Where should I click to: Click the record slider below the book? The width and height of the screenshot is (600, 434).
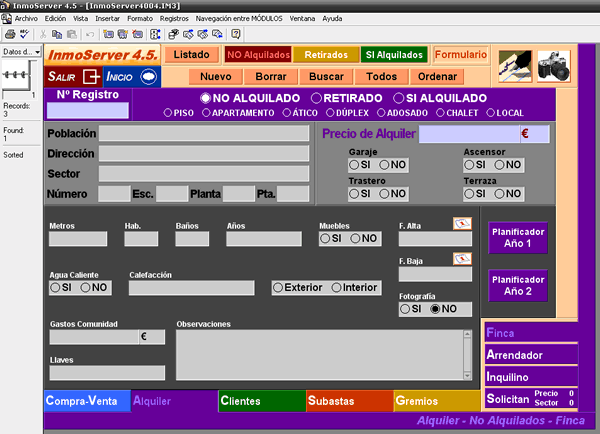[x=19, y=95]
